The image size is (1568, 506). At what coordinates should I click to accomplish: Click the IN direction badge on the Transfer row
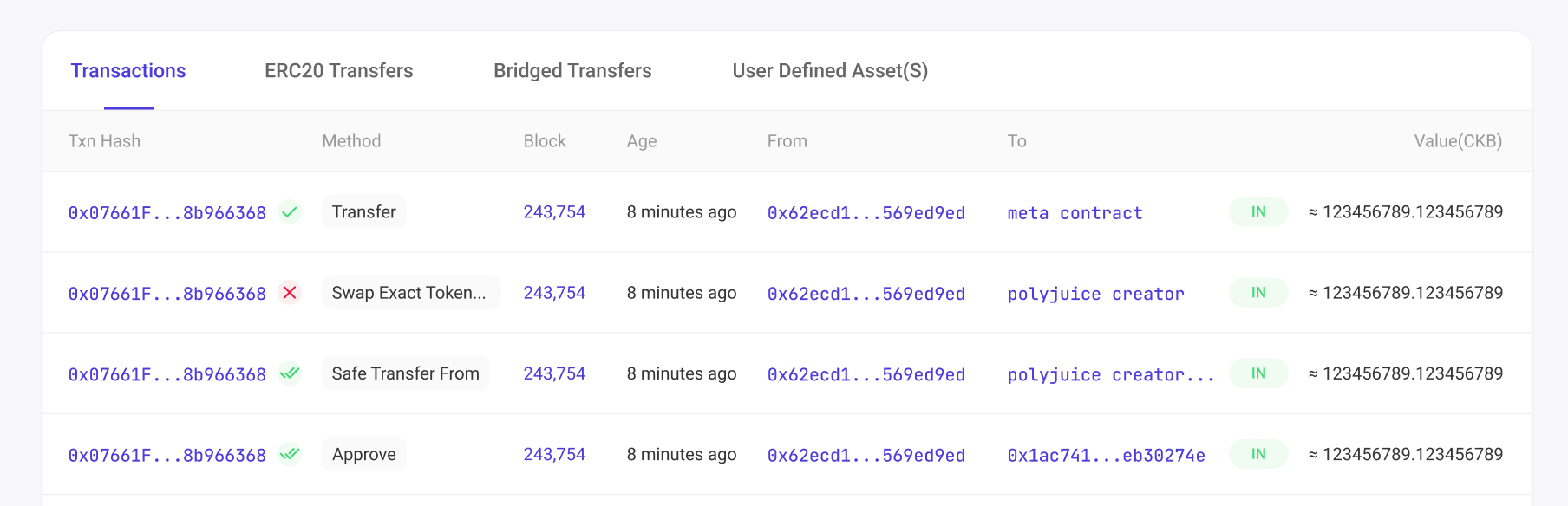tap(1258, 211)
